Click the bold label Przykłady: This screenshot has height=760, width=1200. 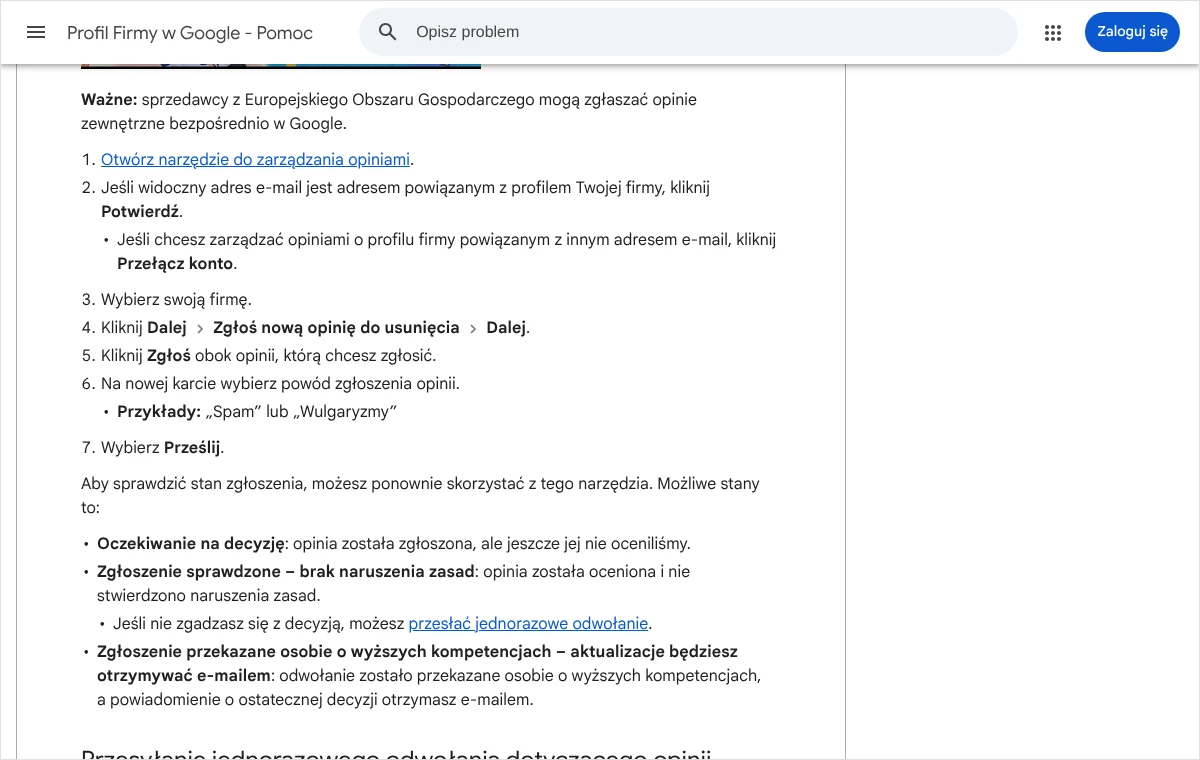[x=159, y=412]
